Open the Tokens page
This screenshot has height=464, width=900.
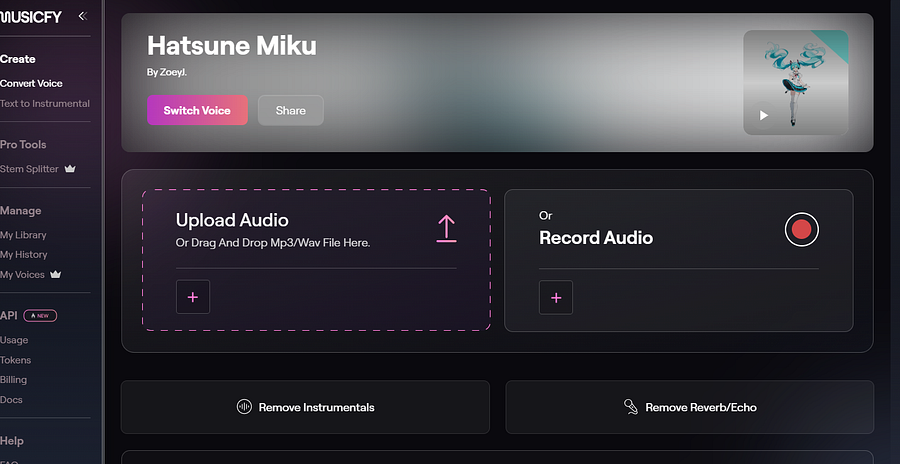click(x=15, y=360)
